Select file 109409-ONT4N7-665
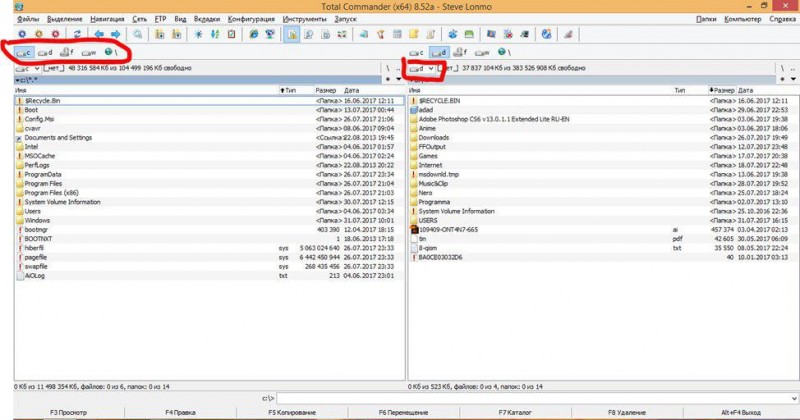 click(603, 230)
